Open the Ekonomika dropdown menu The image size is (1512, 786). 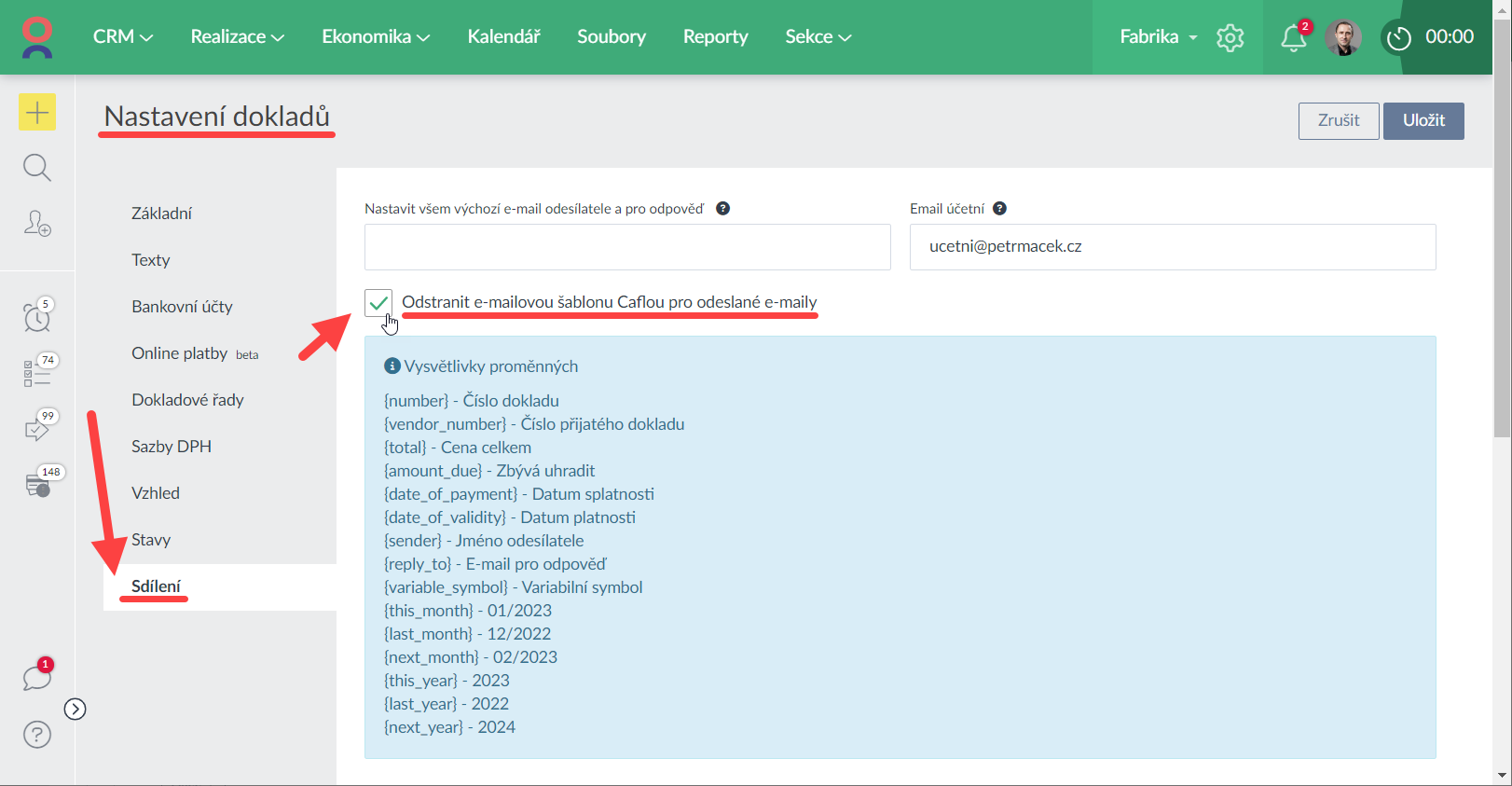pos(375,37)
